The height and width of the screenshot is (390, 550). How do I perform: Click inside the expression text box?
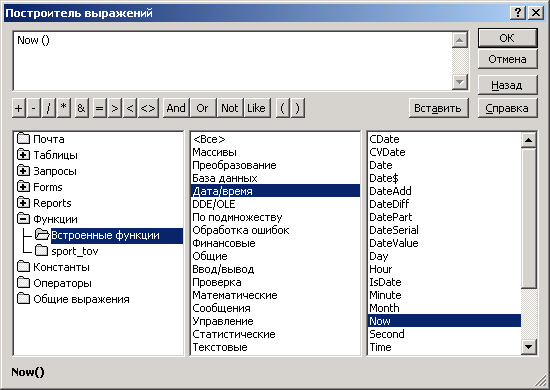pyautogui.click(x=232, y=61)
